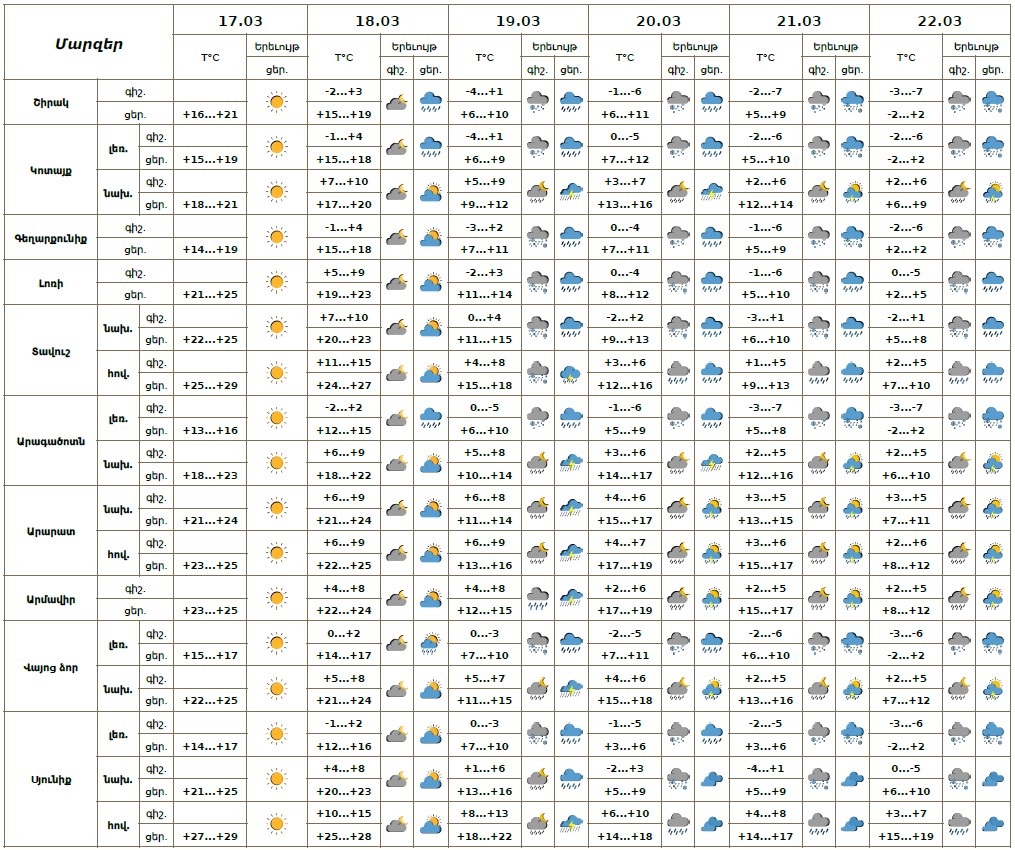The width and height of the screenshot is (1015, 850).
Task: Click Գեղարքունիք's daytime sun-cloud icon for 18.03
Action: pos(431,238)
